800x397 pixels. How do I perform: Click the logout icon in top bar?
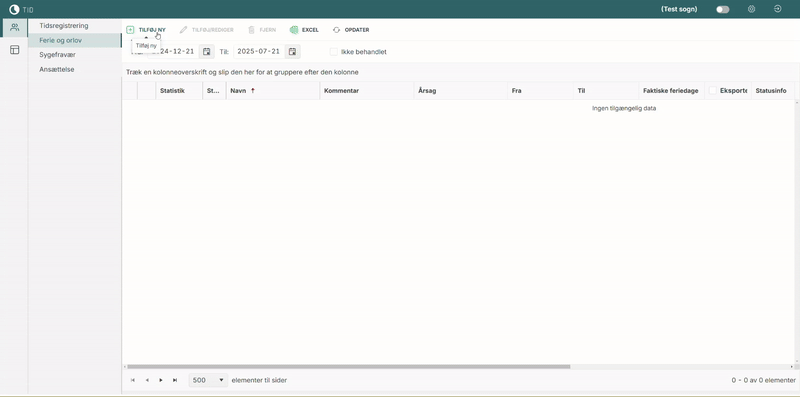(777, 9)
